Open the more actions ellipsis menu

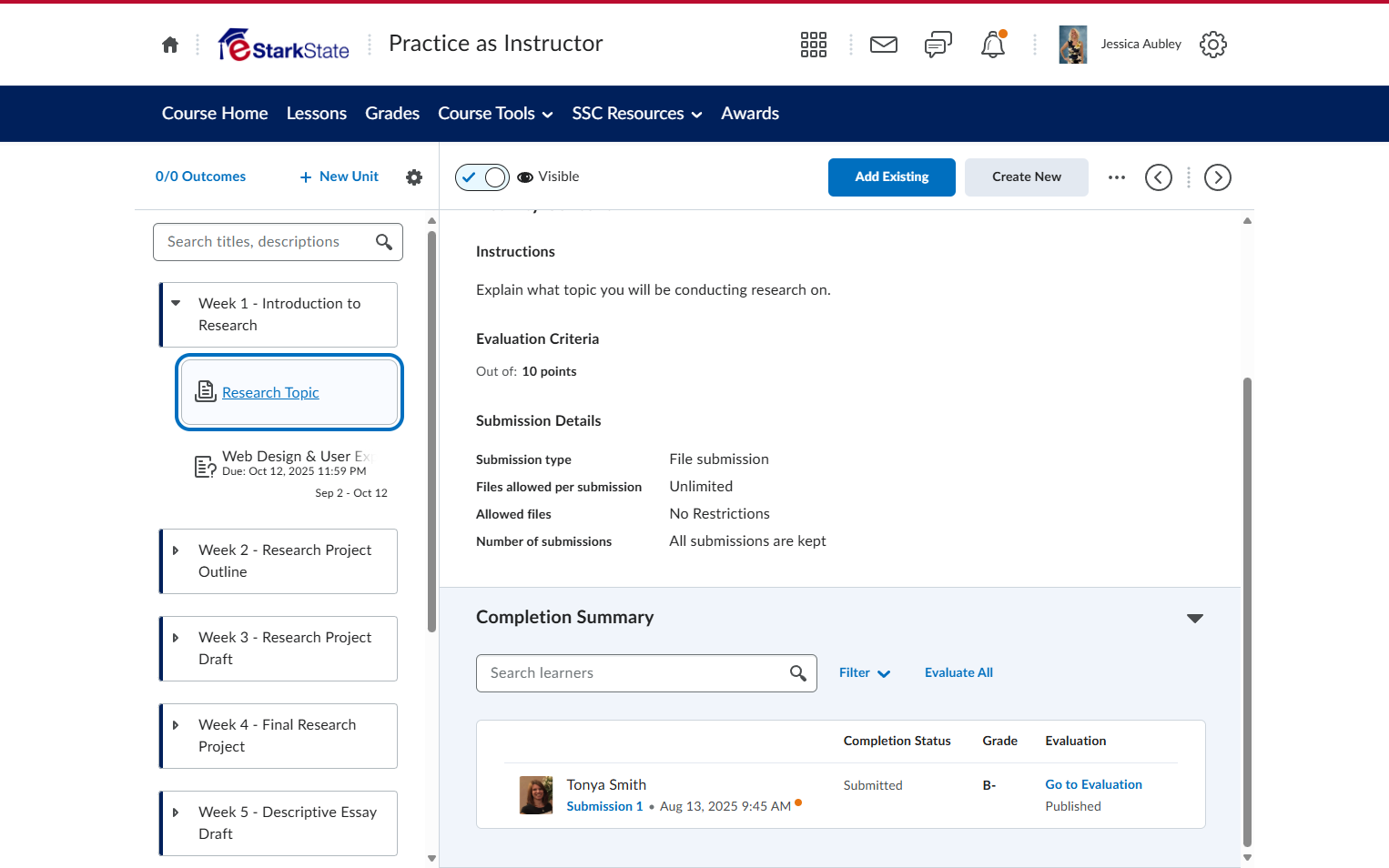1117,177
